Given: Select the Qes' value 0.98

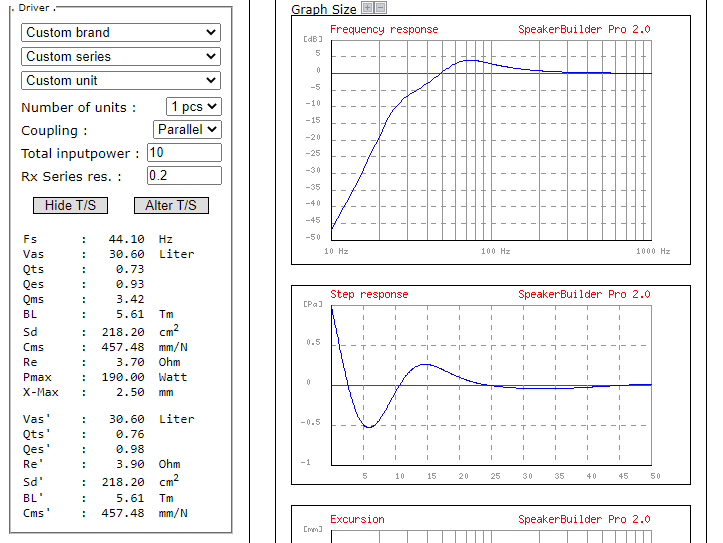Looking at the screenshot, I should (x=130, y=449).
